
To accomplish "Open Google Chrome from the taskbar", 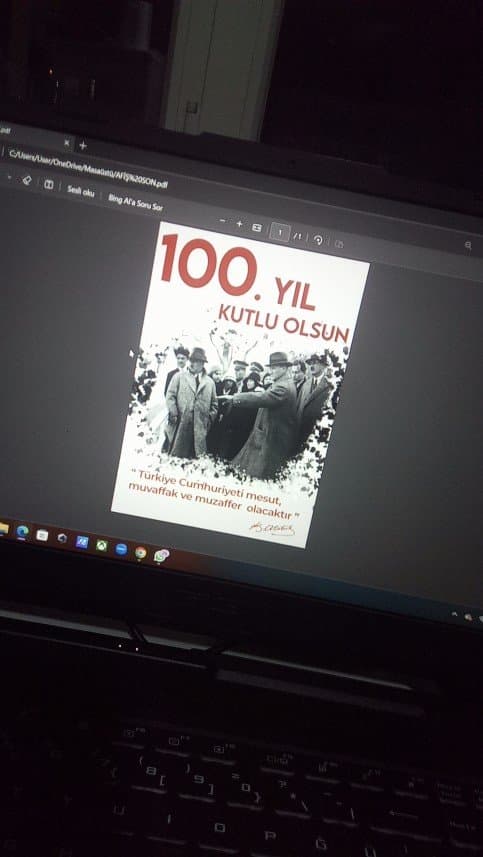I will click(x=140, y=552).
